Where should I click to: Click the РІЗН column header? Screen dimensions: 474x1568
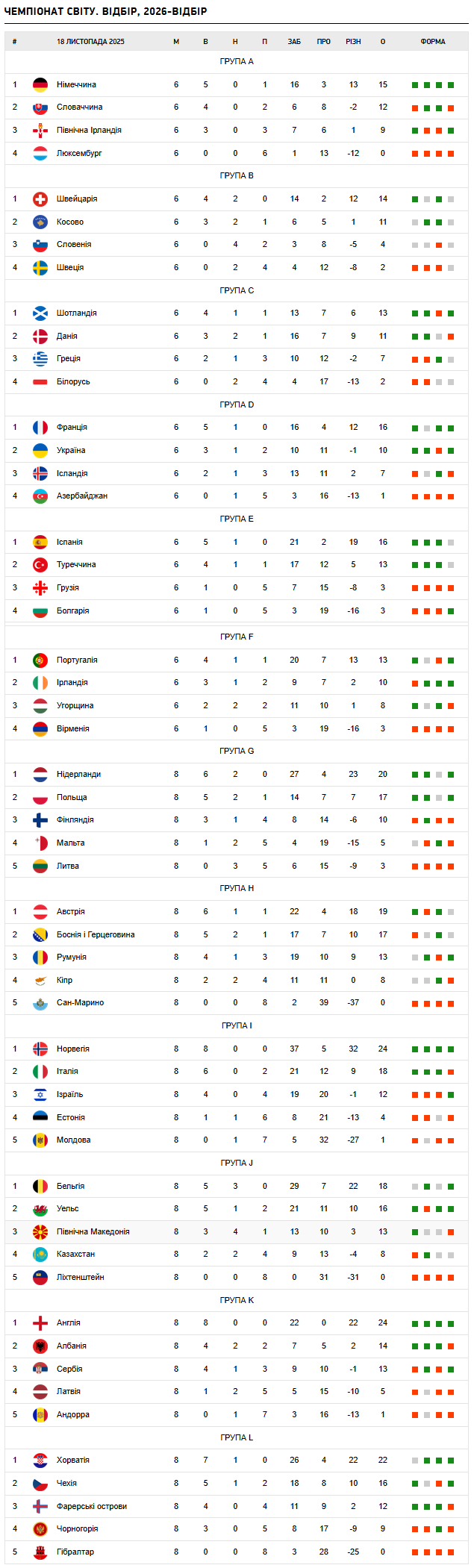(x=353, y=42)
